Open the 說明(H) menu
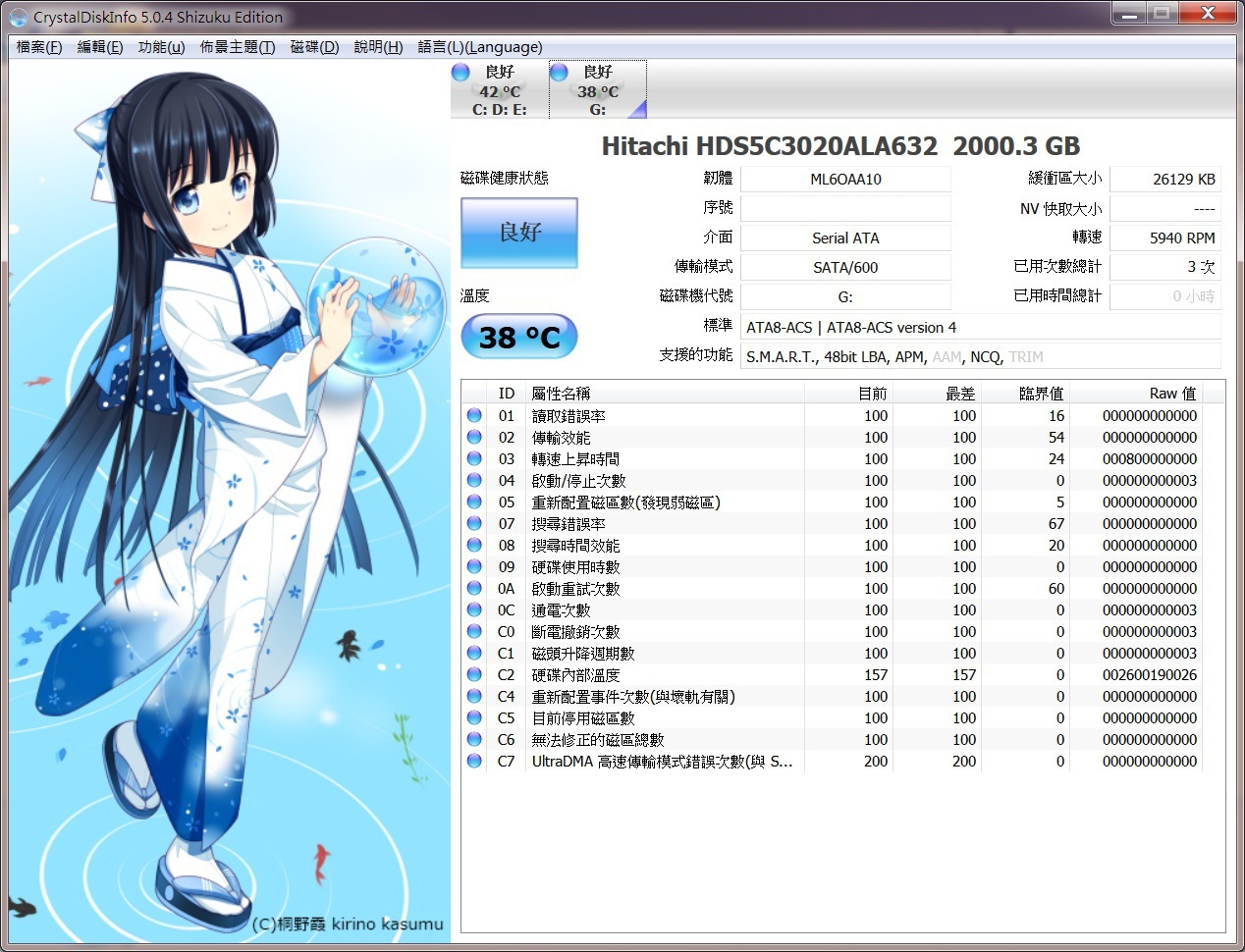The height and width of the screenshot is (952, 1245). pyautogui.click(x=378, y=47)
